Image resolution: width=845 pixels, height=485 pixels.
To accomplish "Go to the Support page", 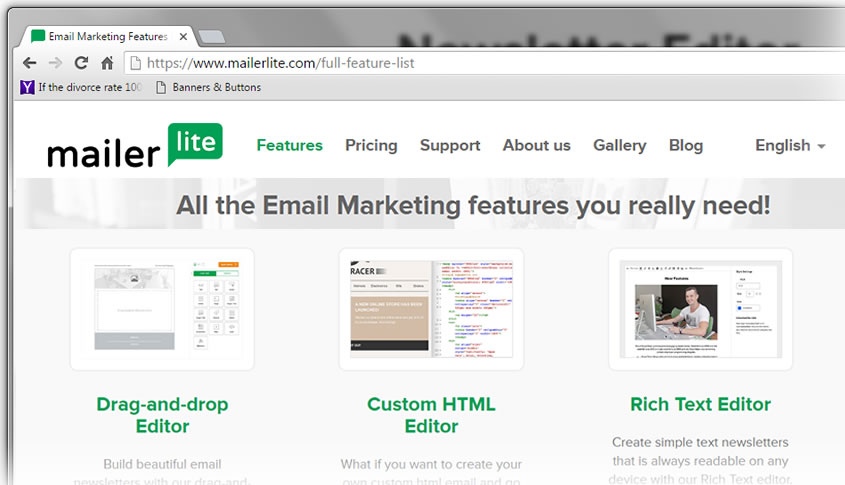I will [450, 146].
